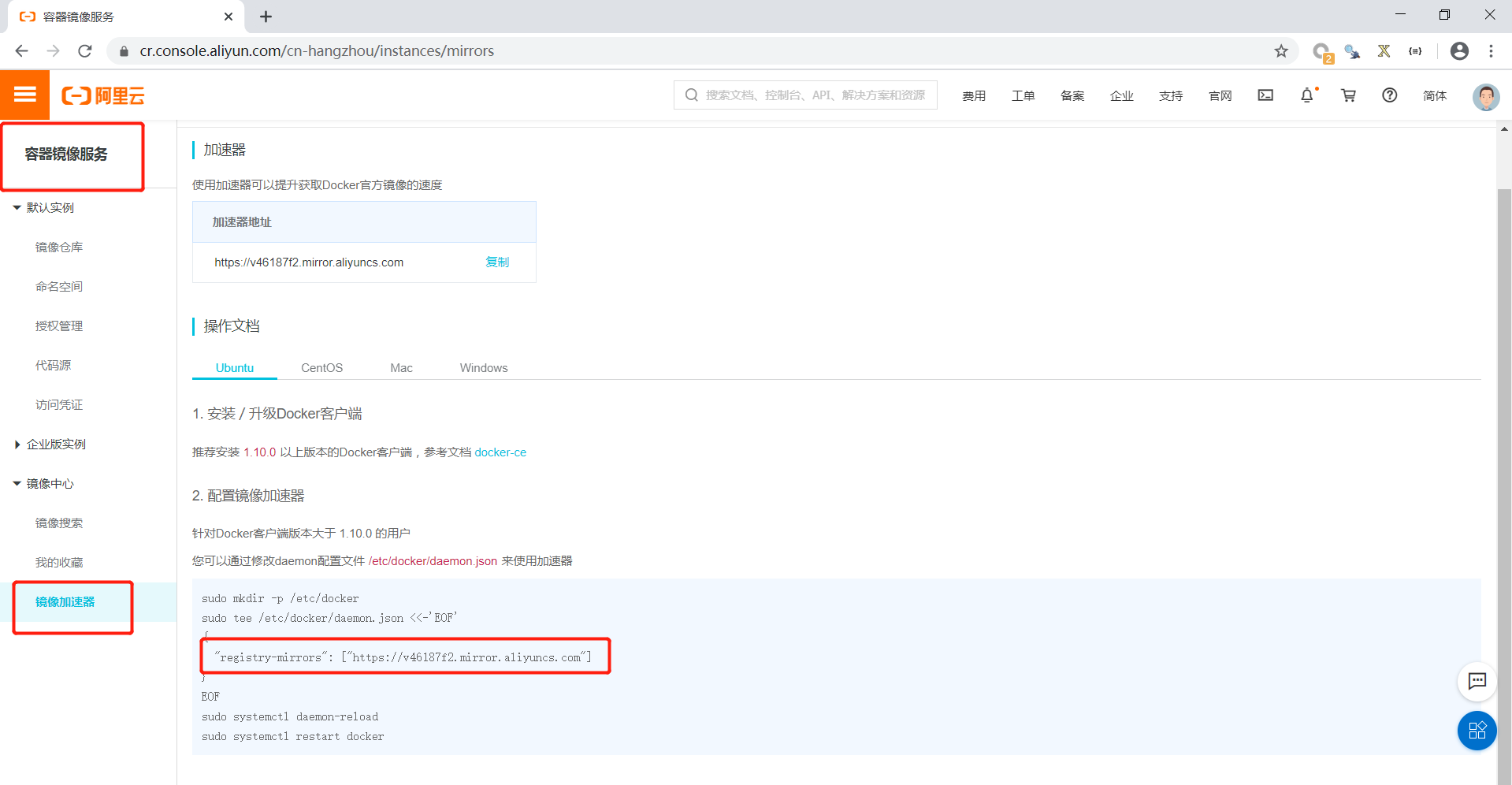This screenshot has height=785, width=1512.
Task: Click the console search input field
Action: pyautogui.click(x=805, y=95)
